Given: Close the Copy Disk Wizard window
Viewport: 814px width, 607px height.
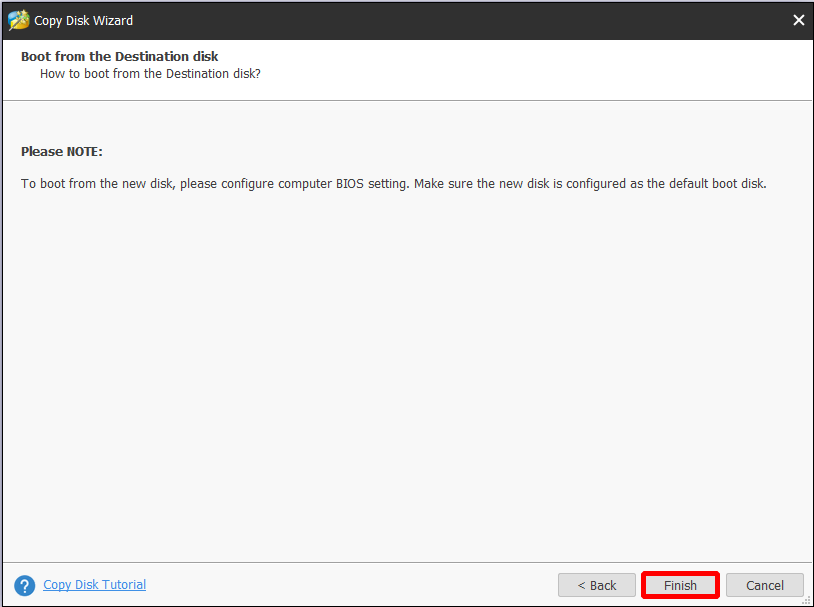Looking at the screenshot, I should [x=798, y=20].
